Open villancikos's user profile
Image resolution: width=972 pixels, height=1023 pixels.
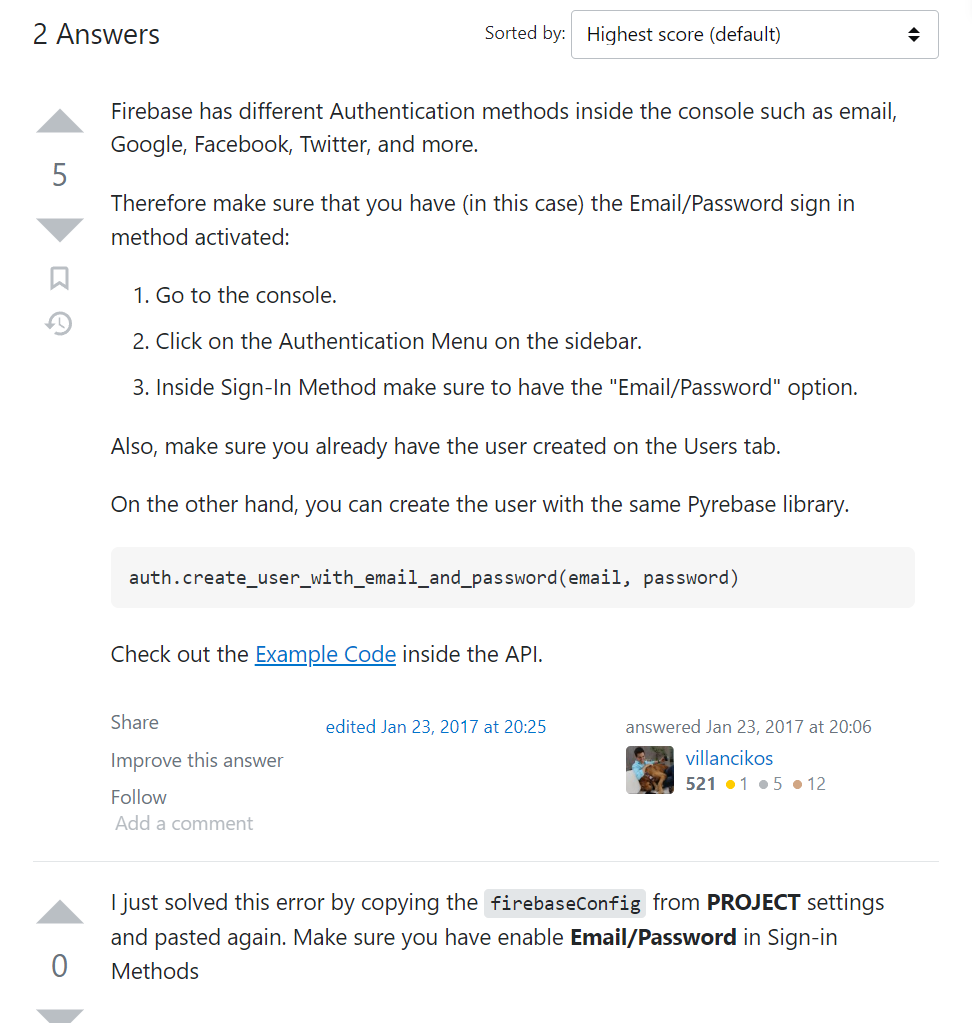coord(729,758)
